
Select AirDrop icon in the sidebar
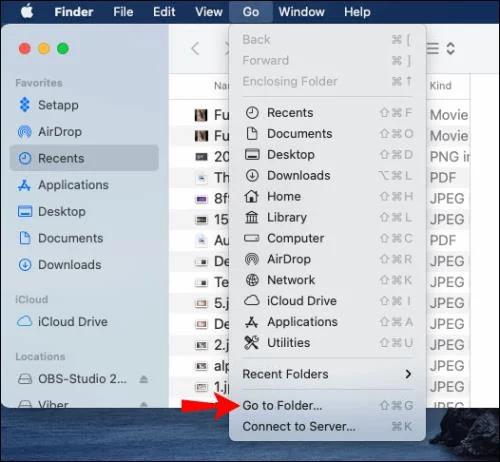[24, 132]
